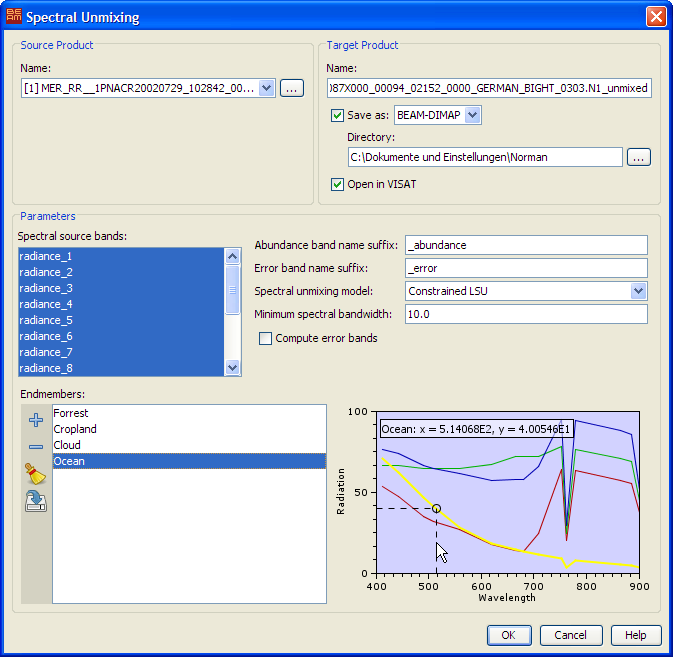
Task: Expand the Spectral unmixing model dropdown
Action: [638, 291]
